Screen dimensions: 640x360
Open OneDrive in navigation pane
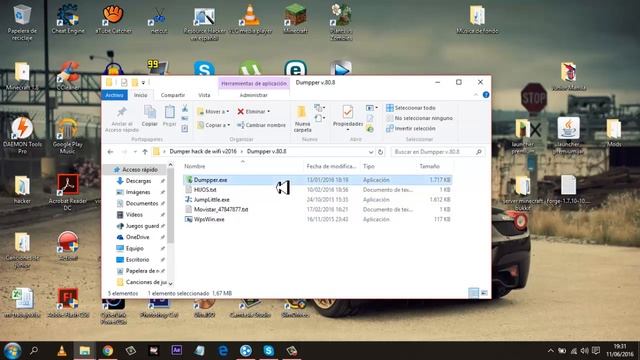click(x=138, y=237)
